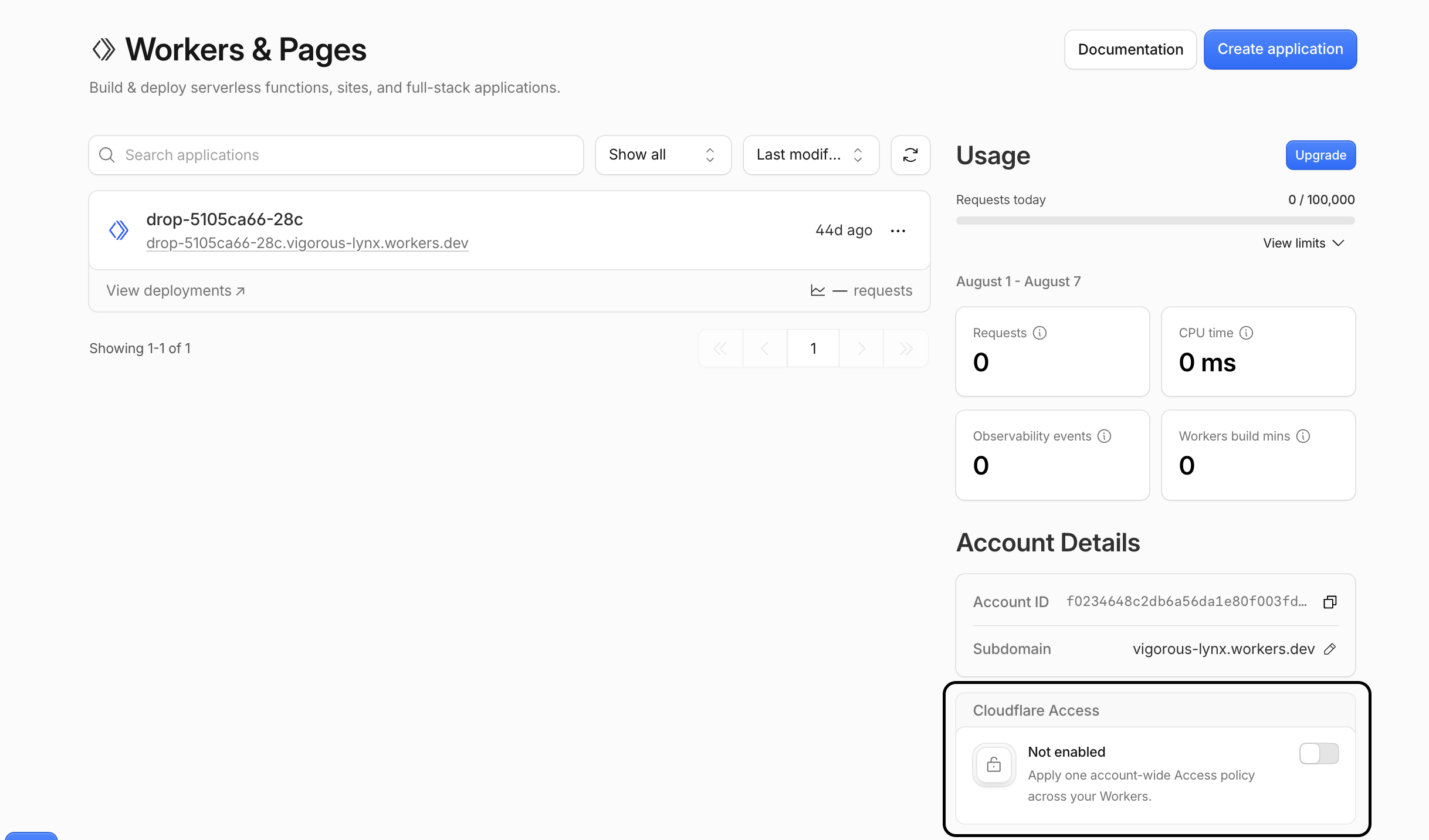Click the worker icon beside drop-5105ca66-28c

[x=119, y=230]
